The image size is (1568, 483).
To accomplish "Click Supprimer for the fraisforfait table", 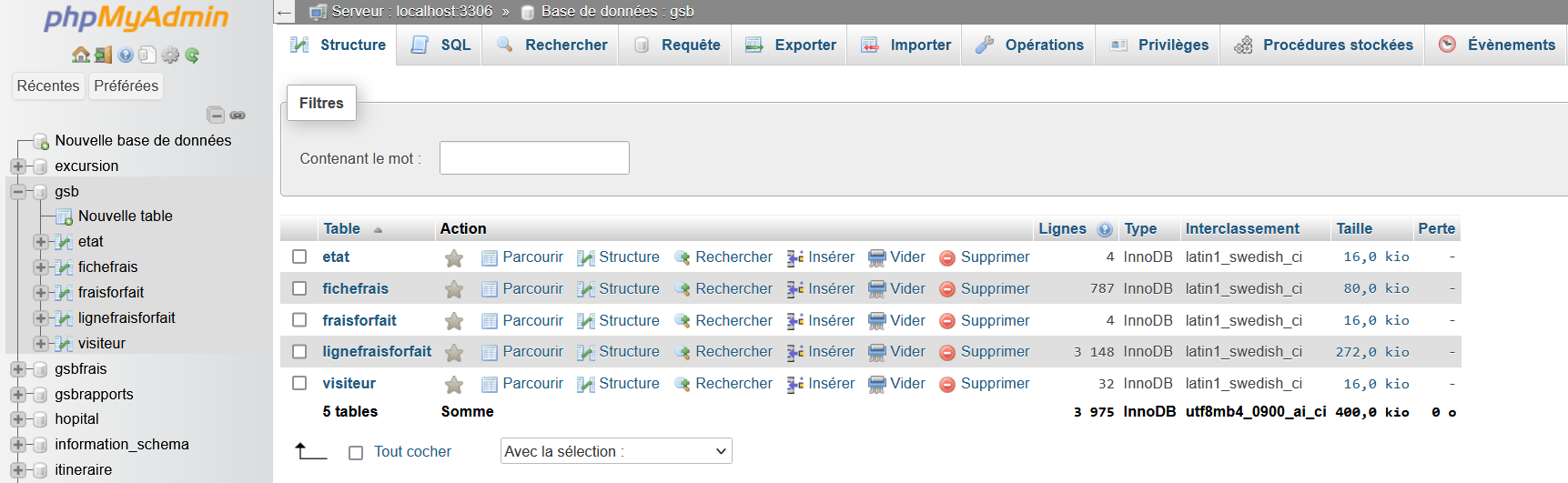I will (x=994, y=320).
